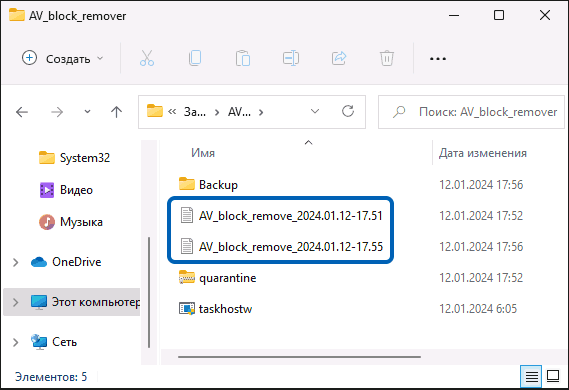Switch to details list view
Screen dimensions: 569x390
tap(531, 376)
